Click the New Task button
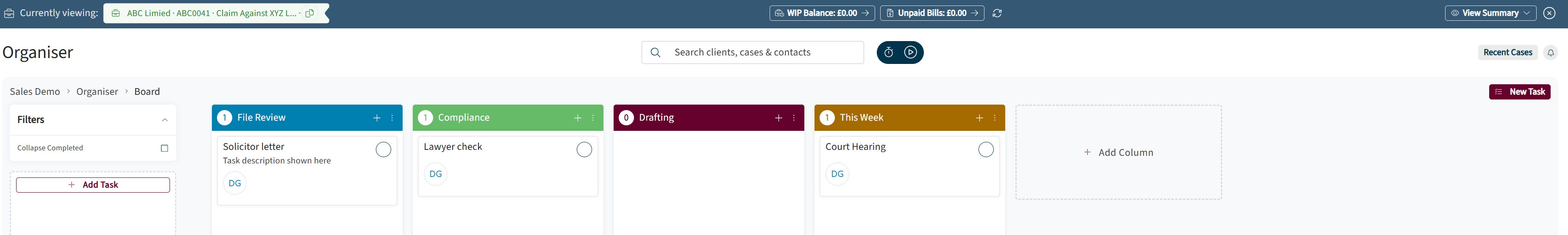The width and height of the screenshot is (1568, 235). (x=1520, y=91)
